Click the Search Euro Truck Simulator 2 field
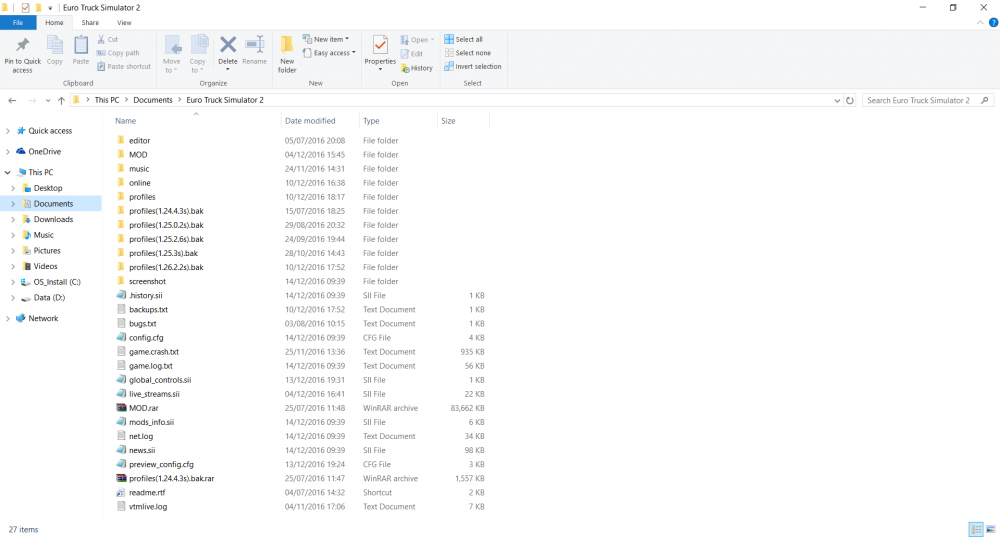This screenshot has width=1000, height=537. pyautogui.click(x=920, y=101)
